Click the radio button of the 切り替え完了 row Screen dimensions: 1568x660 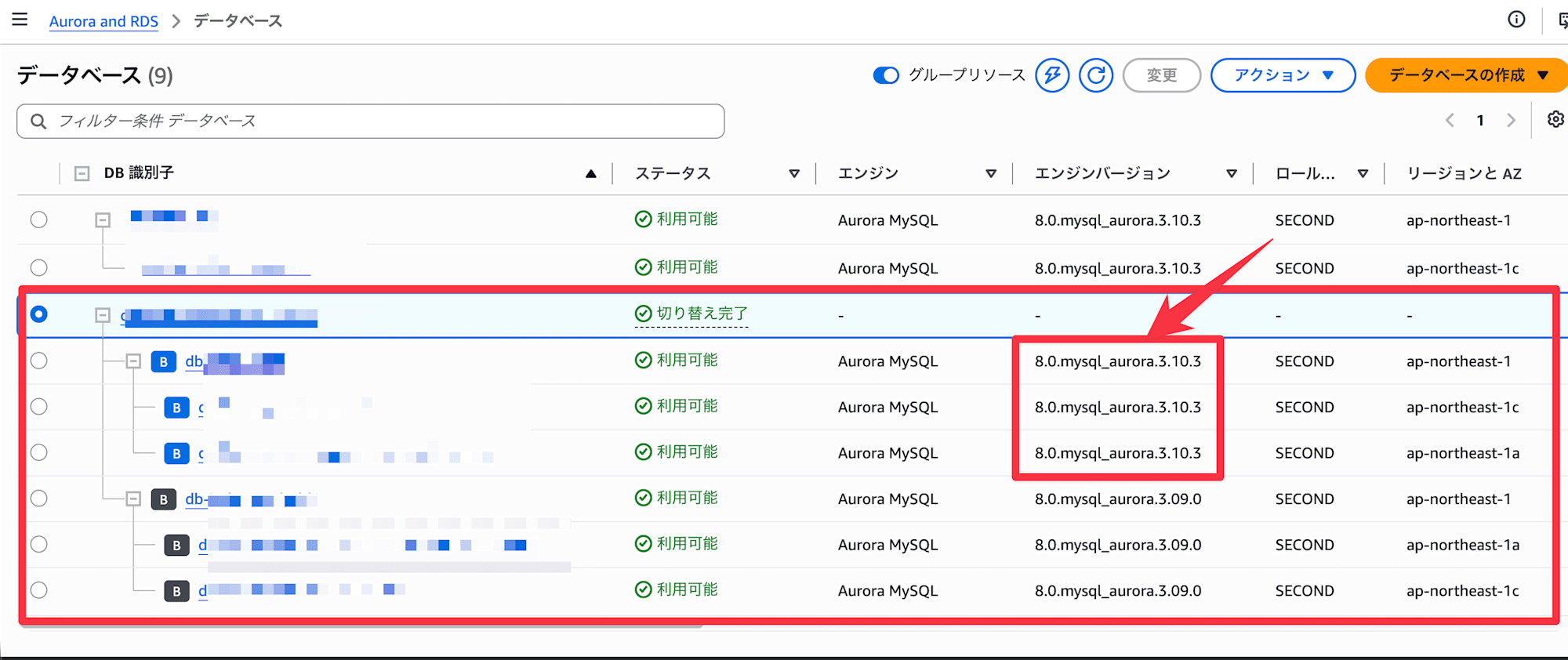pyautogui.click(x=38, y=314)
